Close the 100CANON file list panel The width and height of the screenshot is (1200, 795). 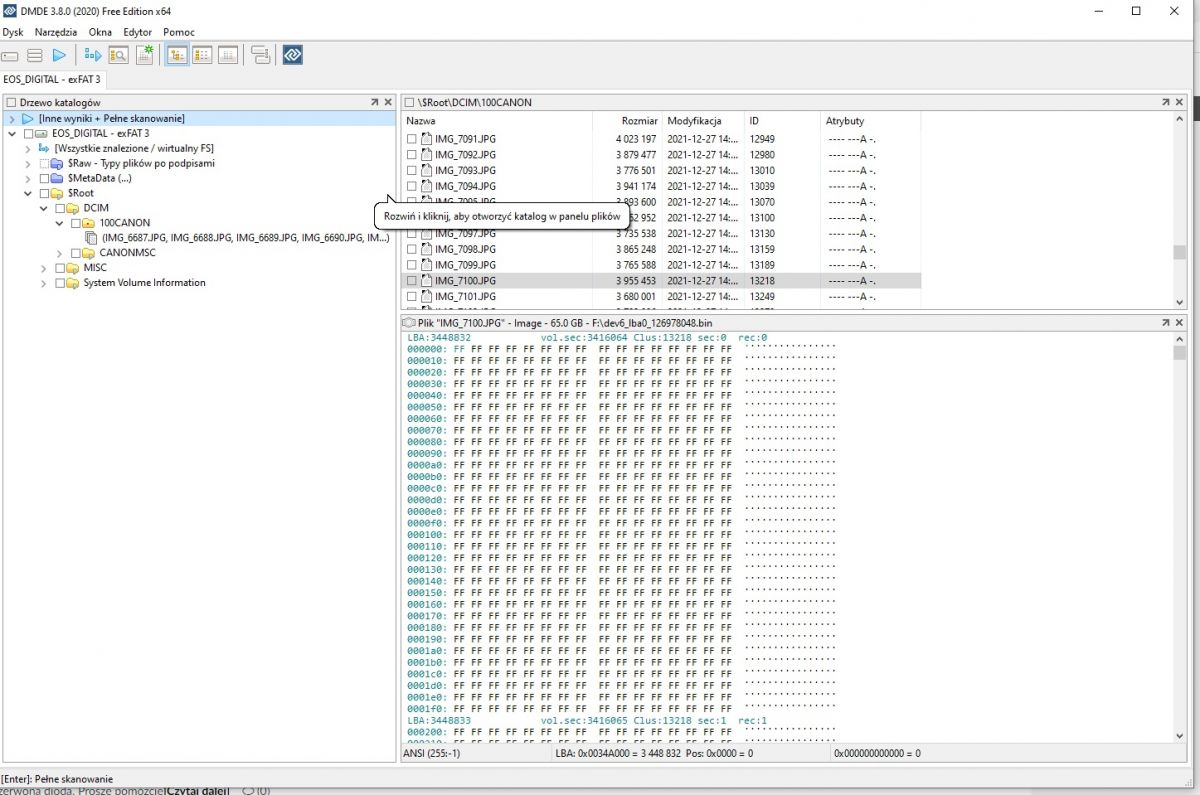pos(1180,102)
